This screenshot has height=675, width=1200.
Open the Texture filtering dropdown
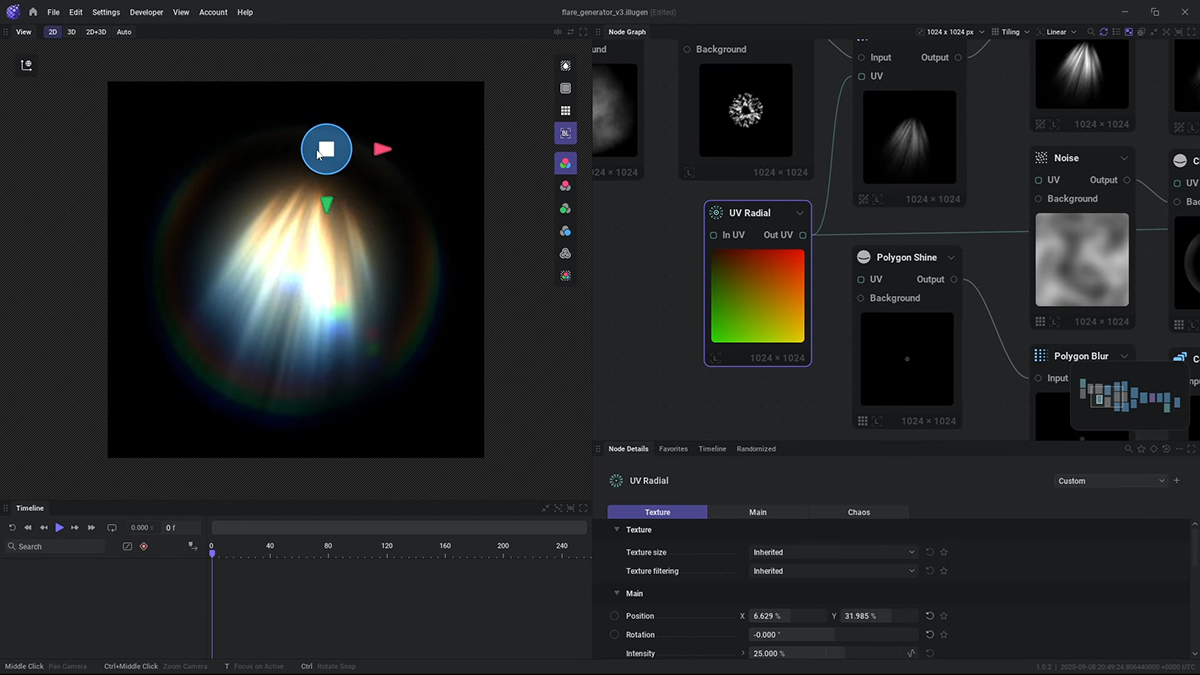pyautogui.click(x=833, y=571)
